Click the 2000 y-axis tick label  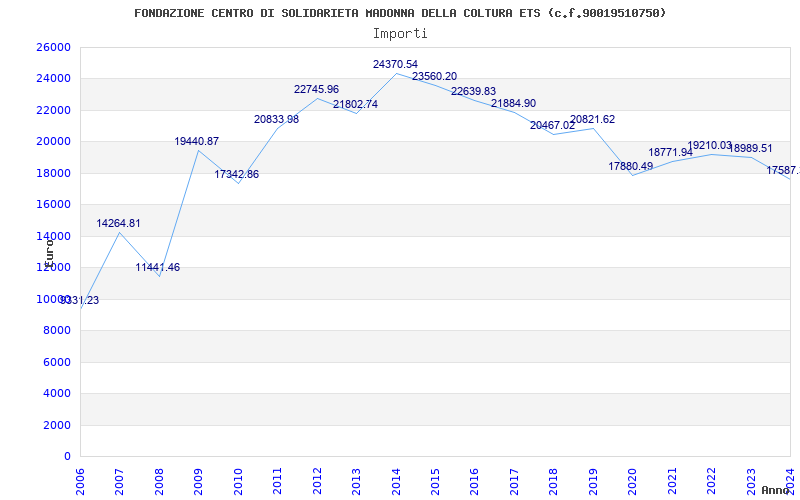57,425
